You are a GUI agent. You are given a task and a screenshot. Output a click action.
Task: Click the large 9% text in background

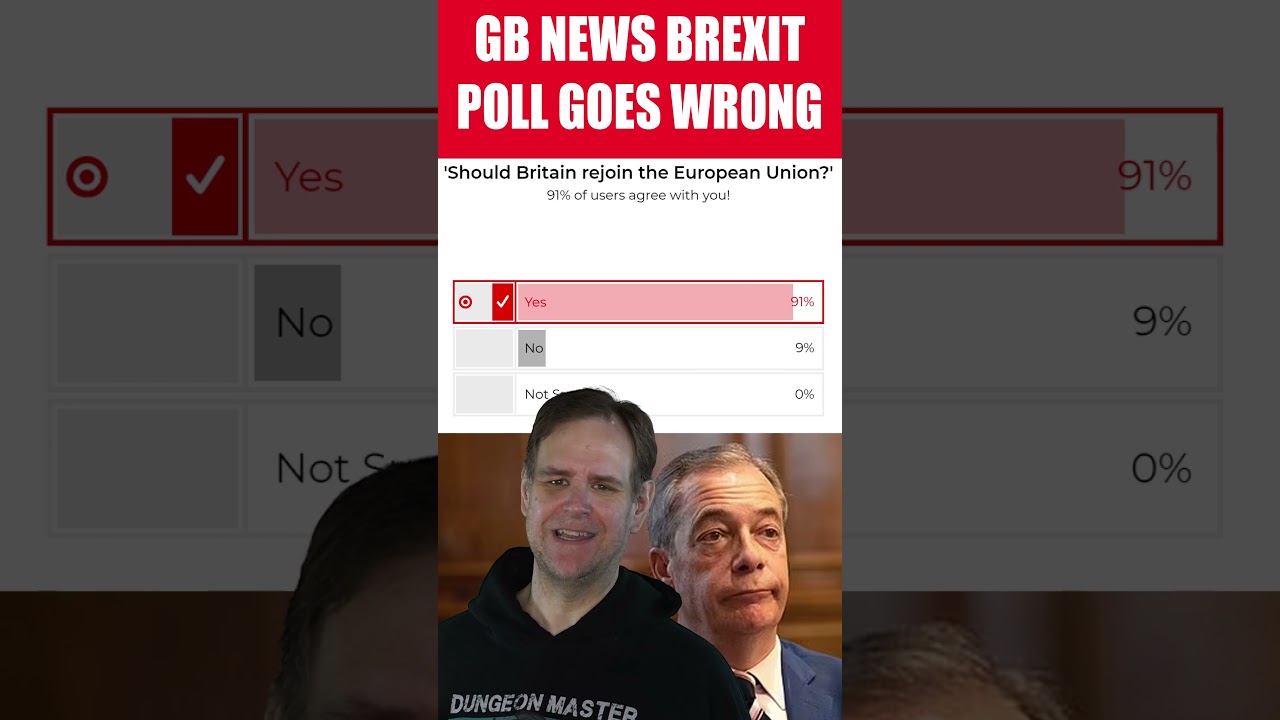(1162, 322)
